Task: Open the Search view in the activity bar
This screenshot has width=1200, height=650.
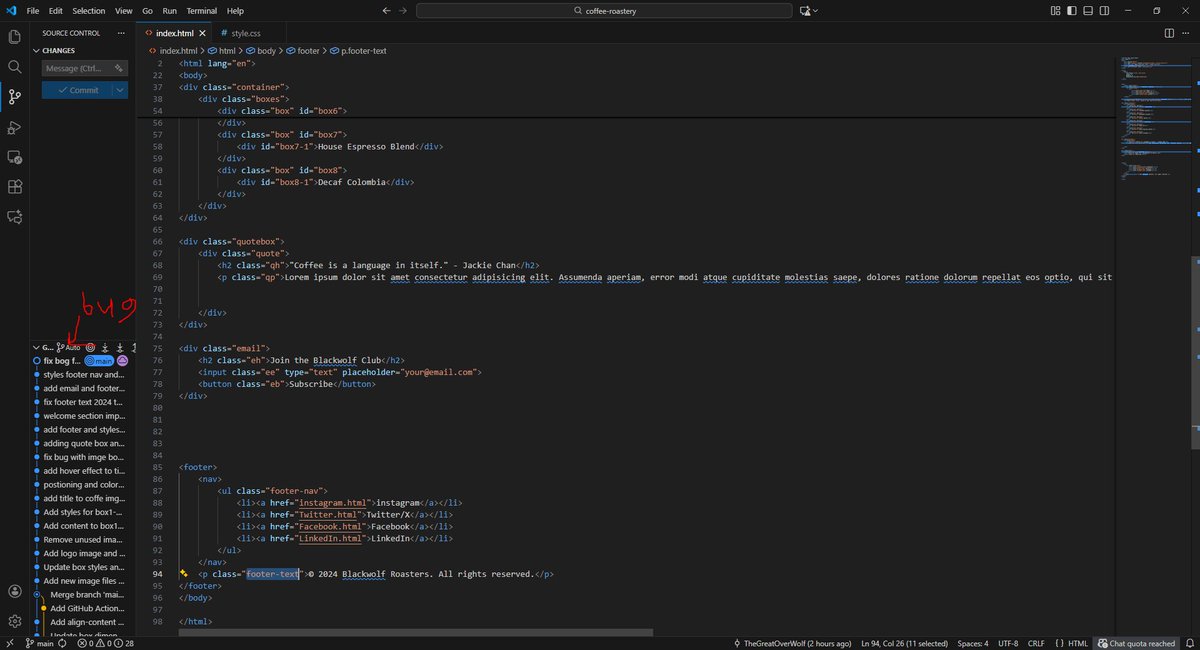Action: 14,66
